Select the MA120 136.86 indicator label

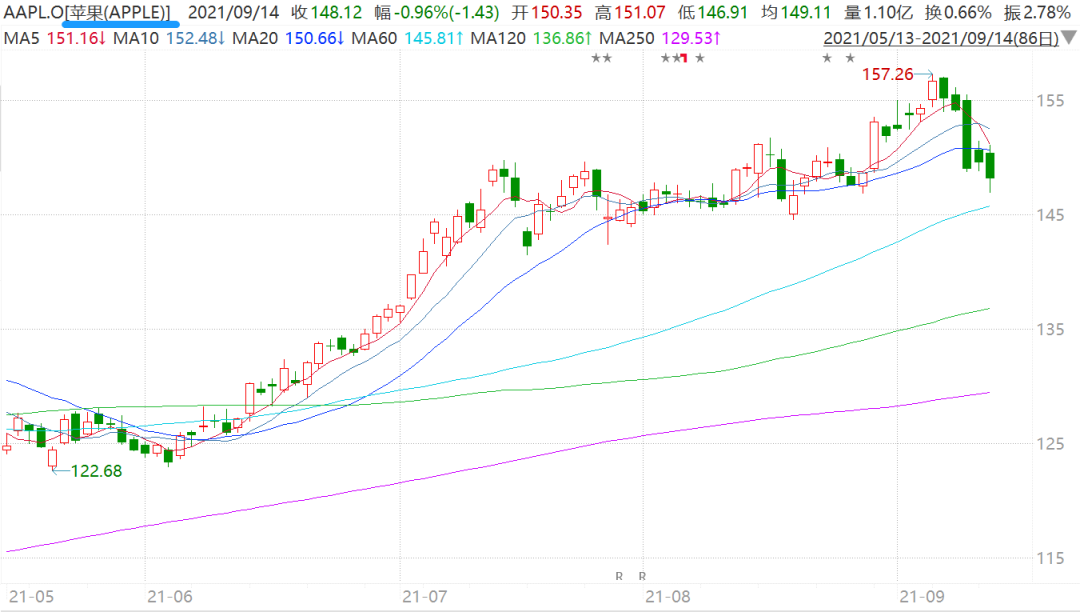pos(532,39)
